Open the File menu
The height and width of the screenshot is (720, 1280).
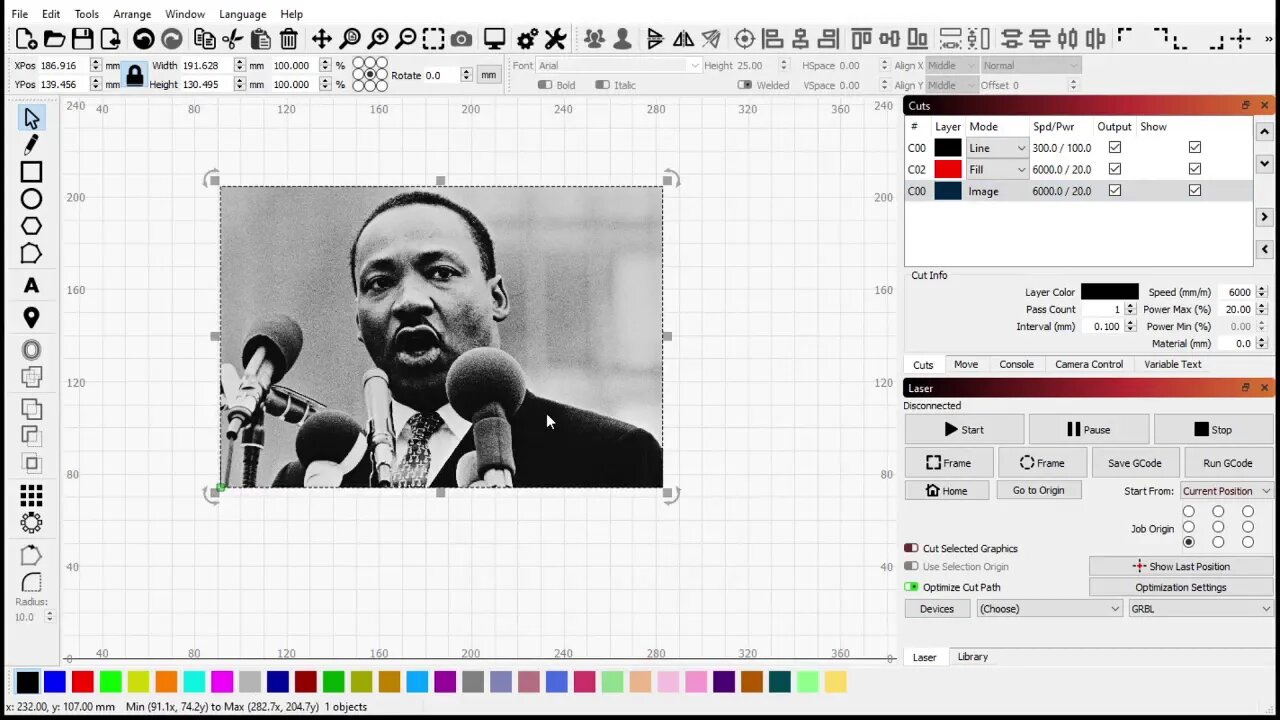20,14
